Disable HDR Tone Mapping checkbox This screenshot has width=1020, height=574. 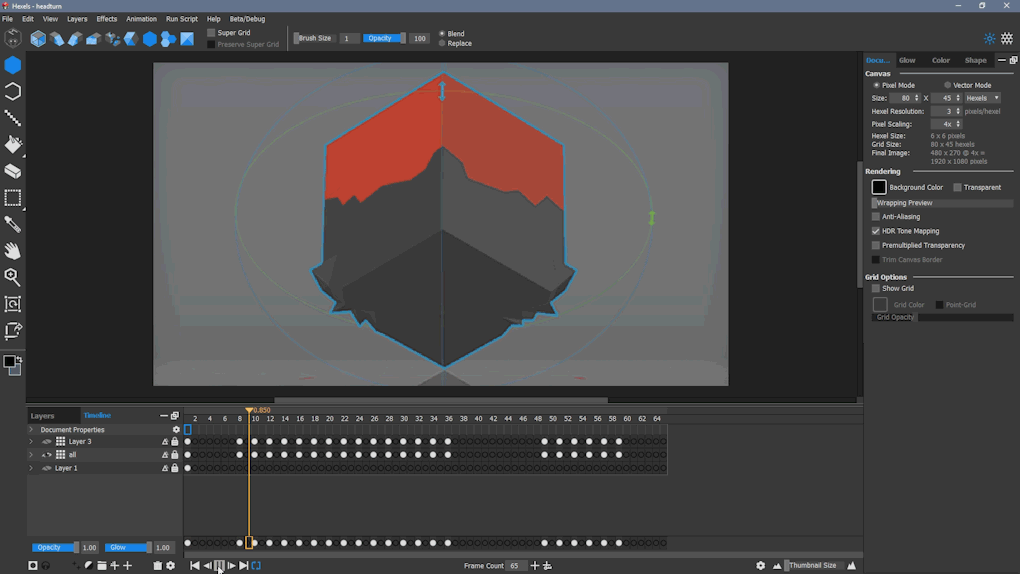point(876,231)
